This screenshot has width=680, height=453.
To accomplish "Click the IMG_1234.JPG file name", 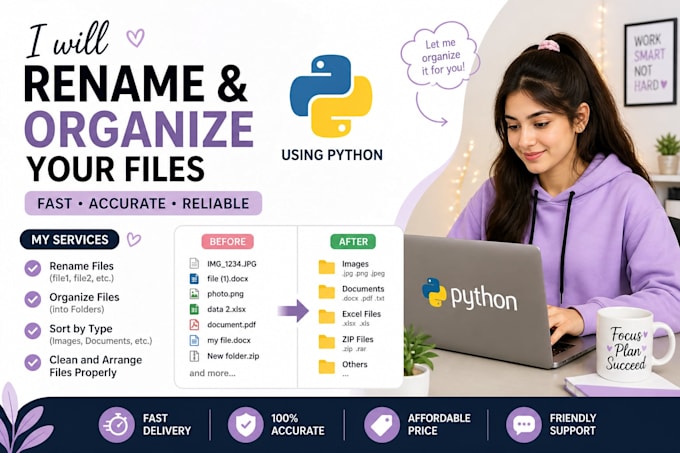I will pyautogui.click(x=232, y=264).
